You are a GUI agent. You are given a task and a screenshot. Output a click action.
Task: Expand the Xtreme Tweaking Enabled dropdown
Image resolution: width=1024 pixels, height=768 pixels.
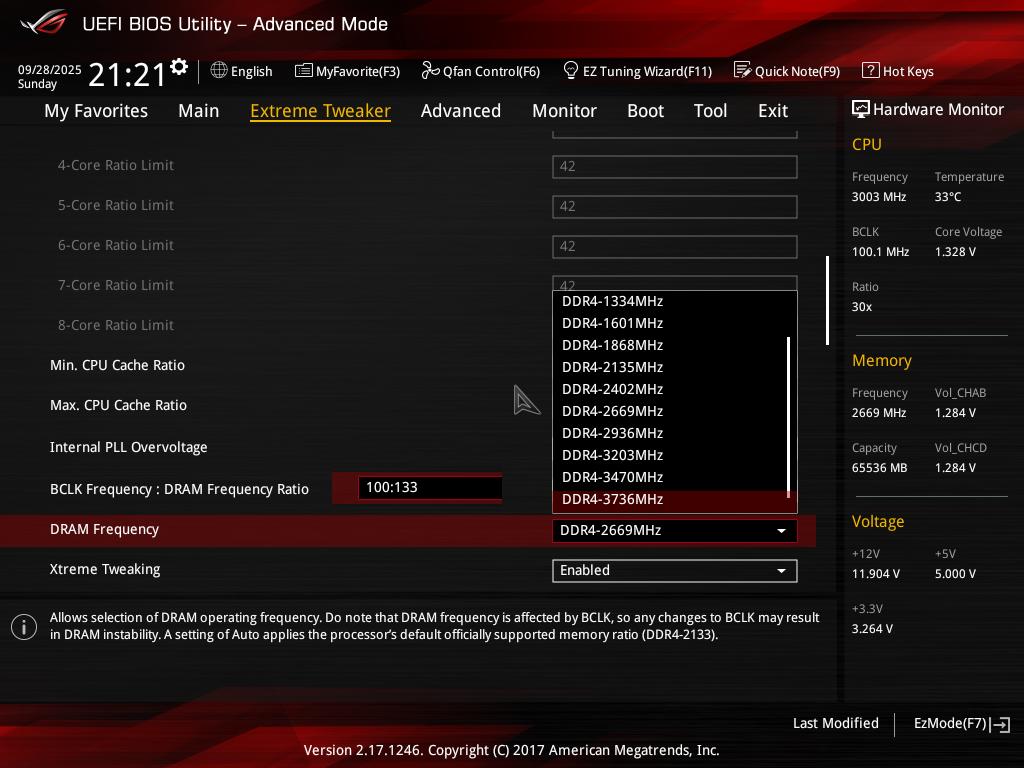pos(675,571)
